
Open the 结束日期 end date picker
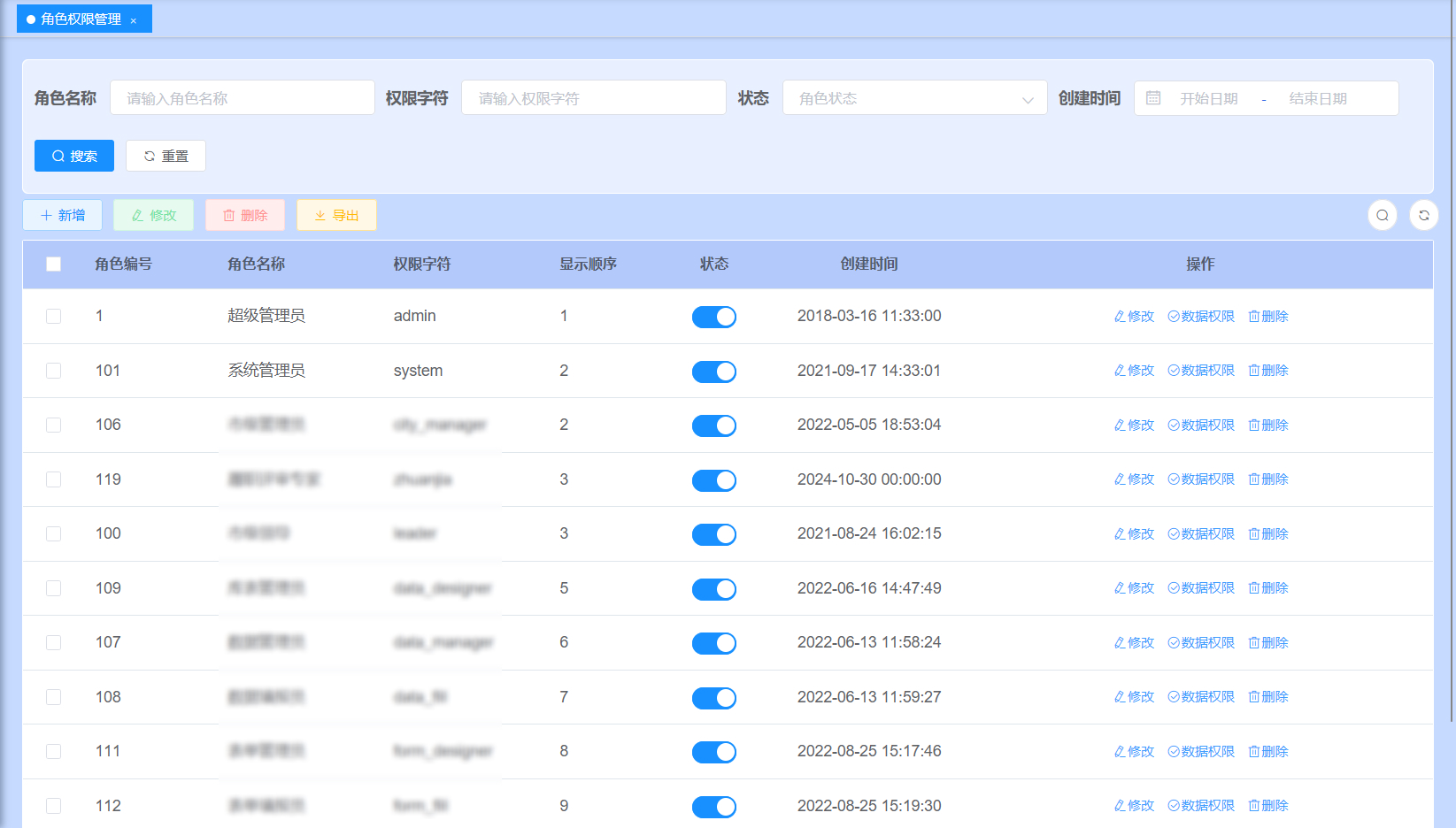[x=1317, y=98]
